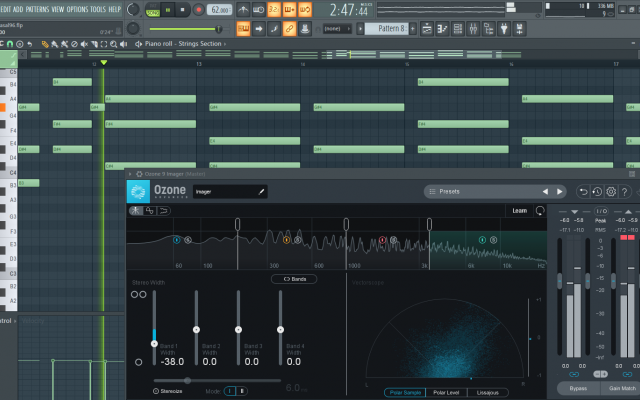Click the Ozone logo icon
This screenshot has height=400, width=640.
point(138,191)
